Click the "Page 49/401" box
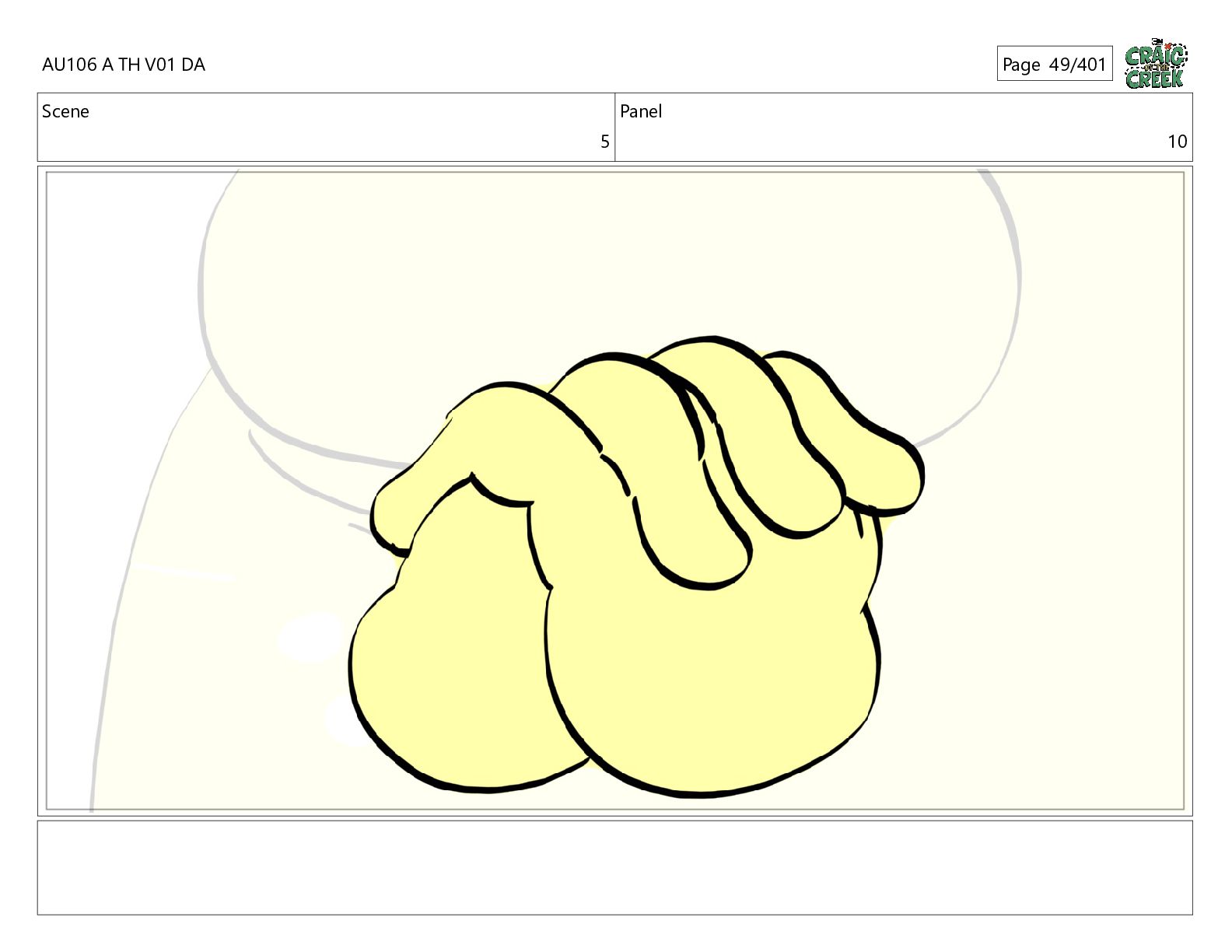1232x952 pixels. pyautogui.click(x=1054, y=64)
